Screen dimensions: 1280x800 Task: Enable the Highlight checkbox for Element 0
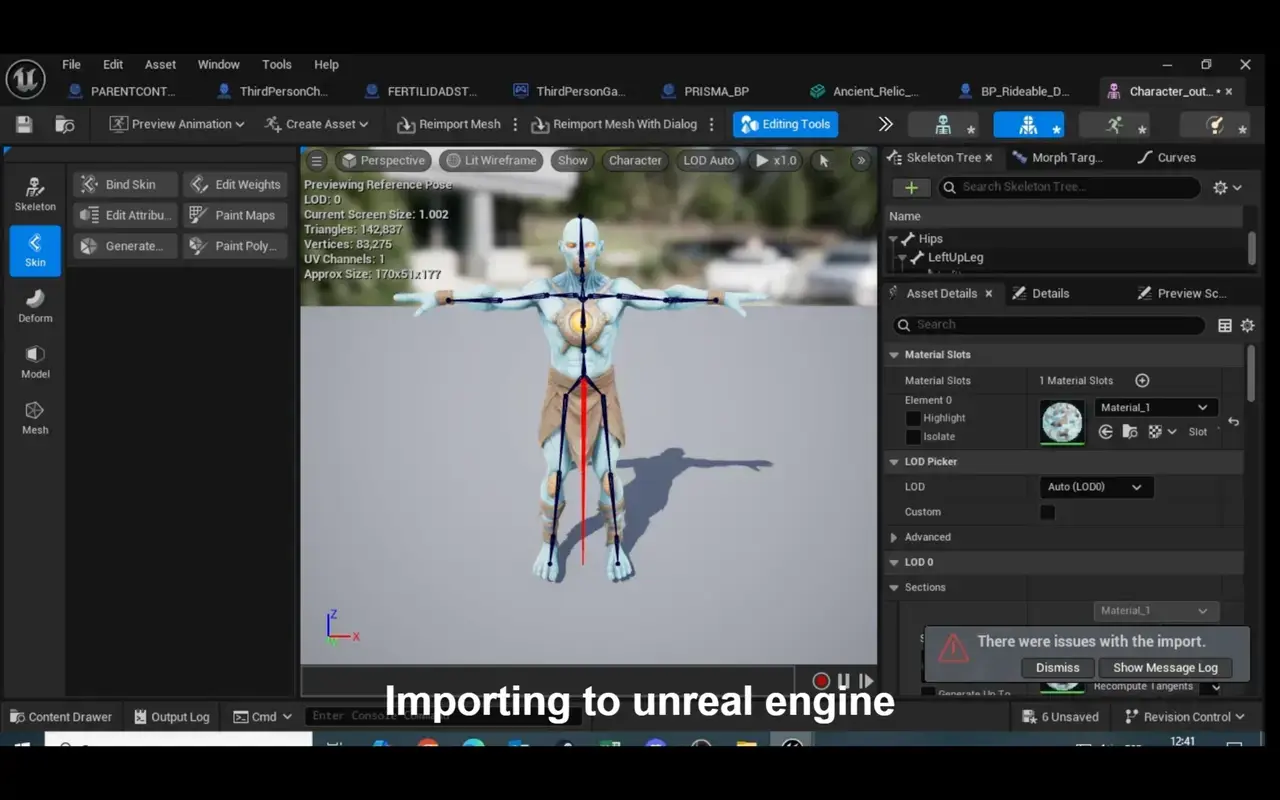point(912,418)
